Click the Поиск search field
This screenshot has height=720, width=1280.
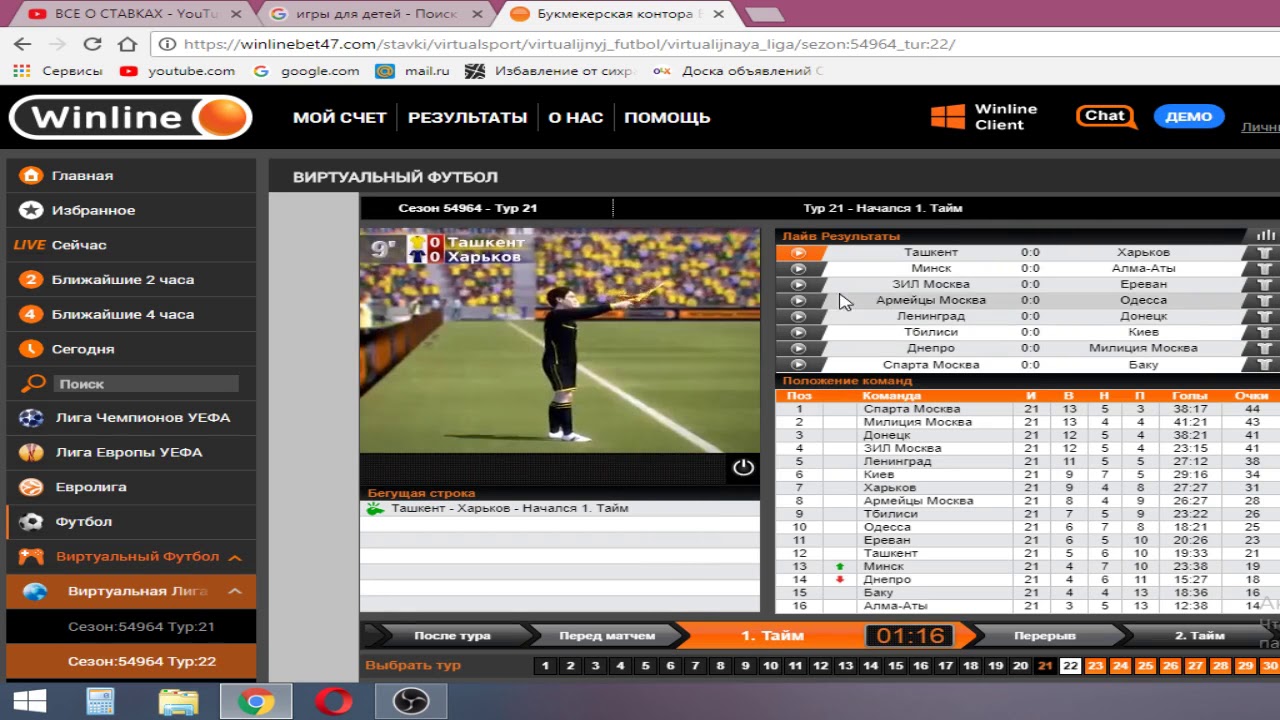[x=146, y=384]
